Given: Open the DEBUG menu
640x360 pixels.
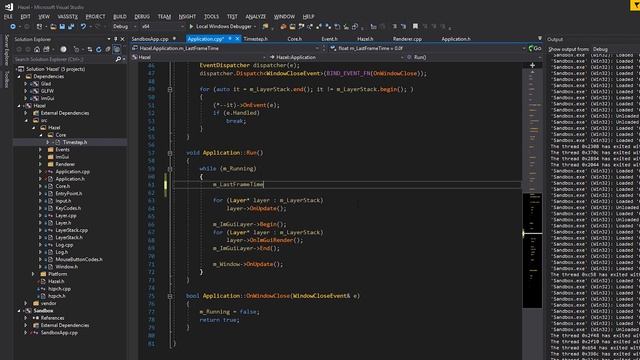Looking at the screenshot, I should coord(142,17).
